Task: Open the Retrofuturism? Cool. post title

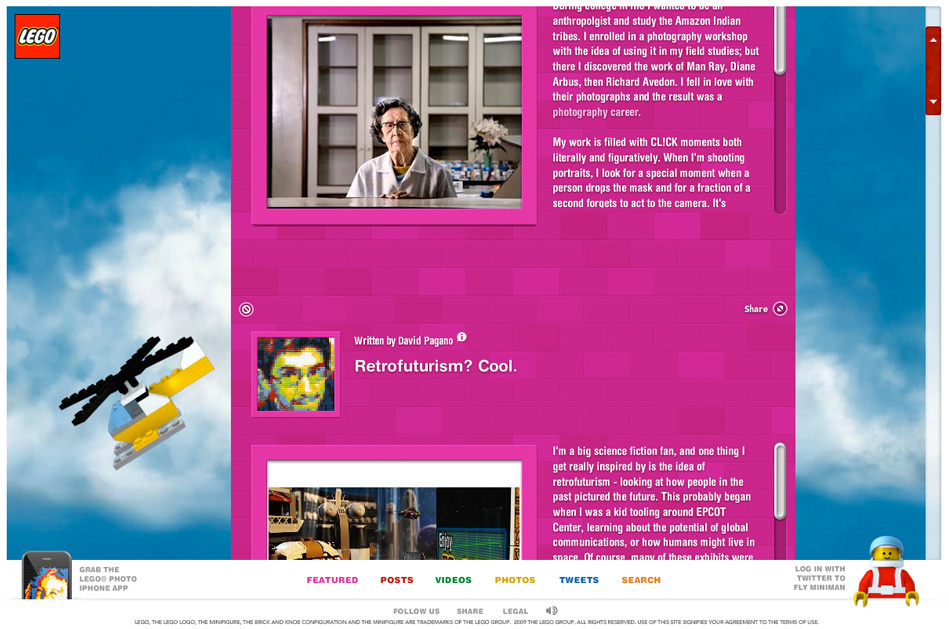Action: [x=436, y=366]
